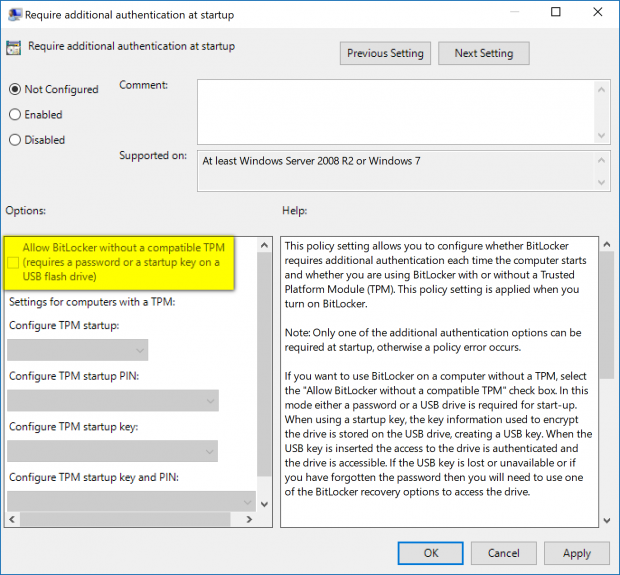
Task: Choose the Enabled radio option
Action: 15,115
